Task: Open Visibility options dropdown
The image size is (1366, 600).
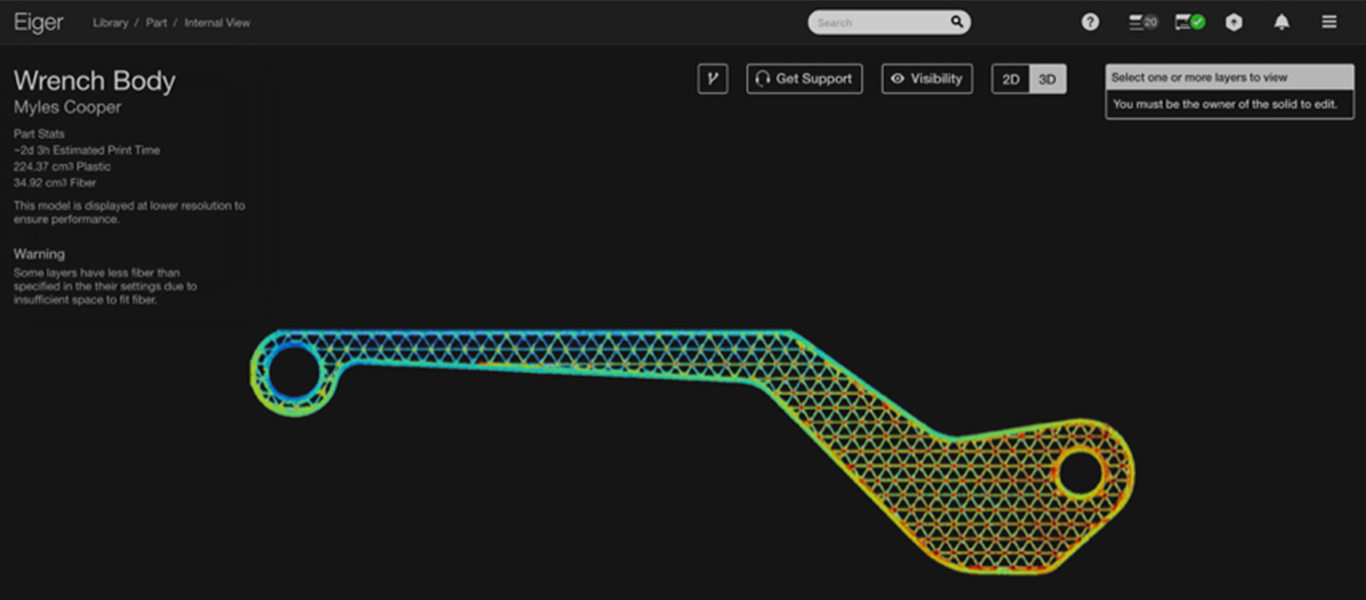Action: 926,78
